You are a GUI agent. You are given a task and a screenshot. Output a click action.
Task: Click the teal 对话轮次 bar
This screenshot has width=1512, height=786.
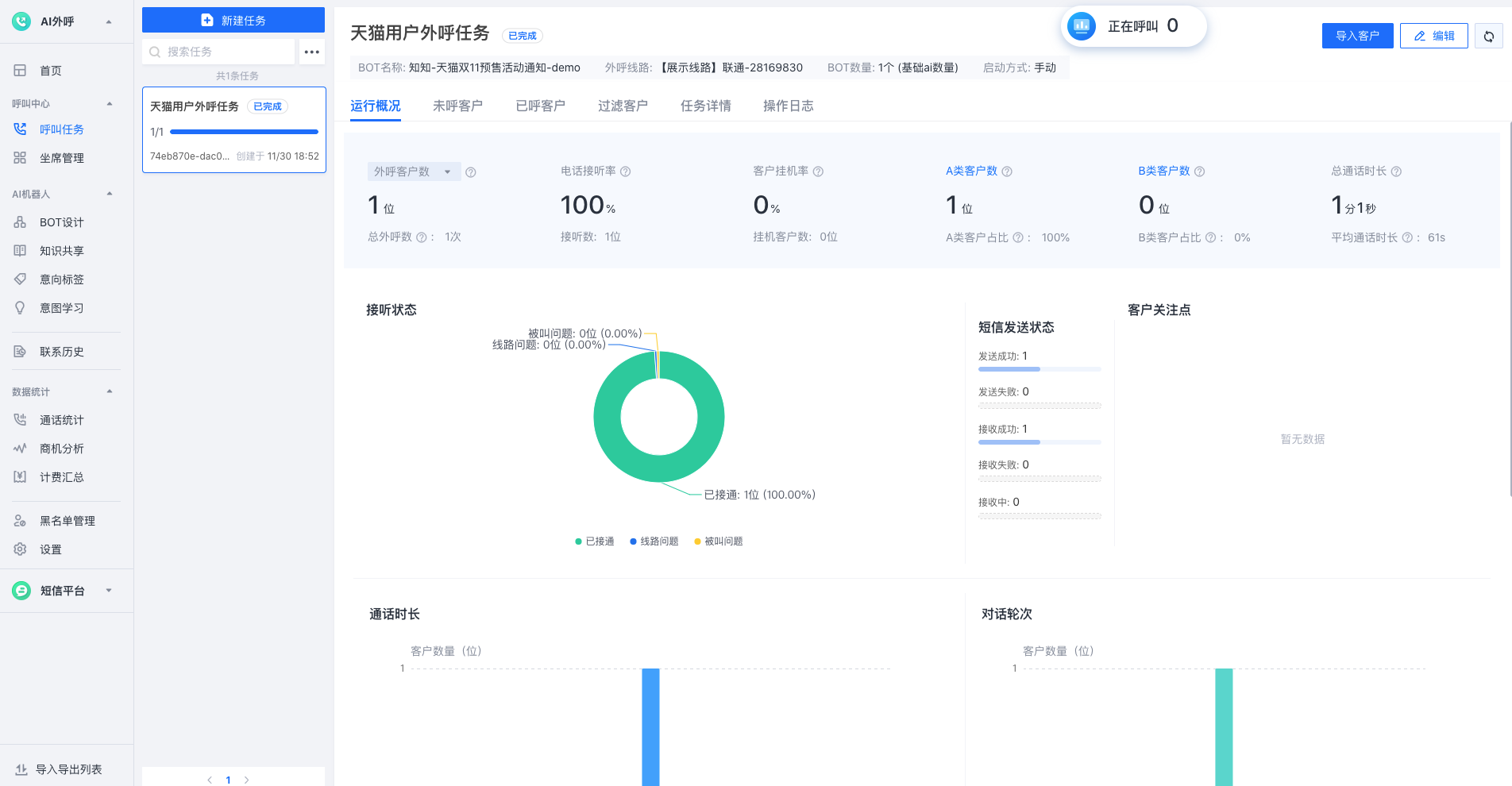tap(1224, 727)
